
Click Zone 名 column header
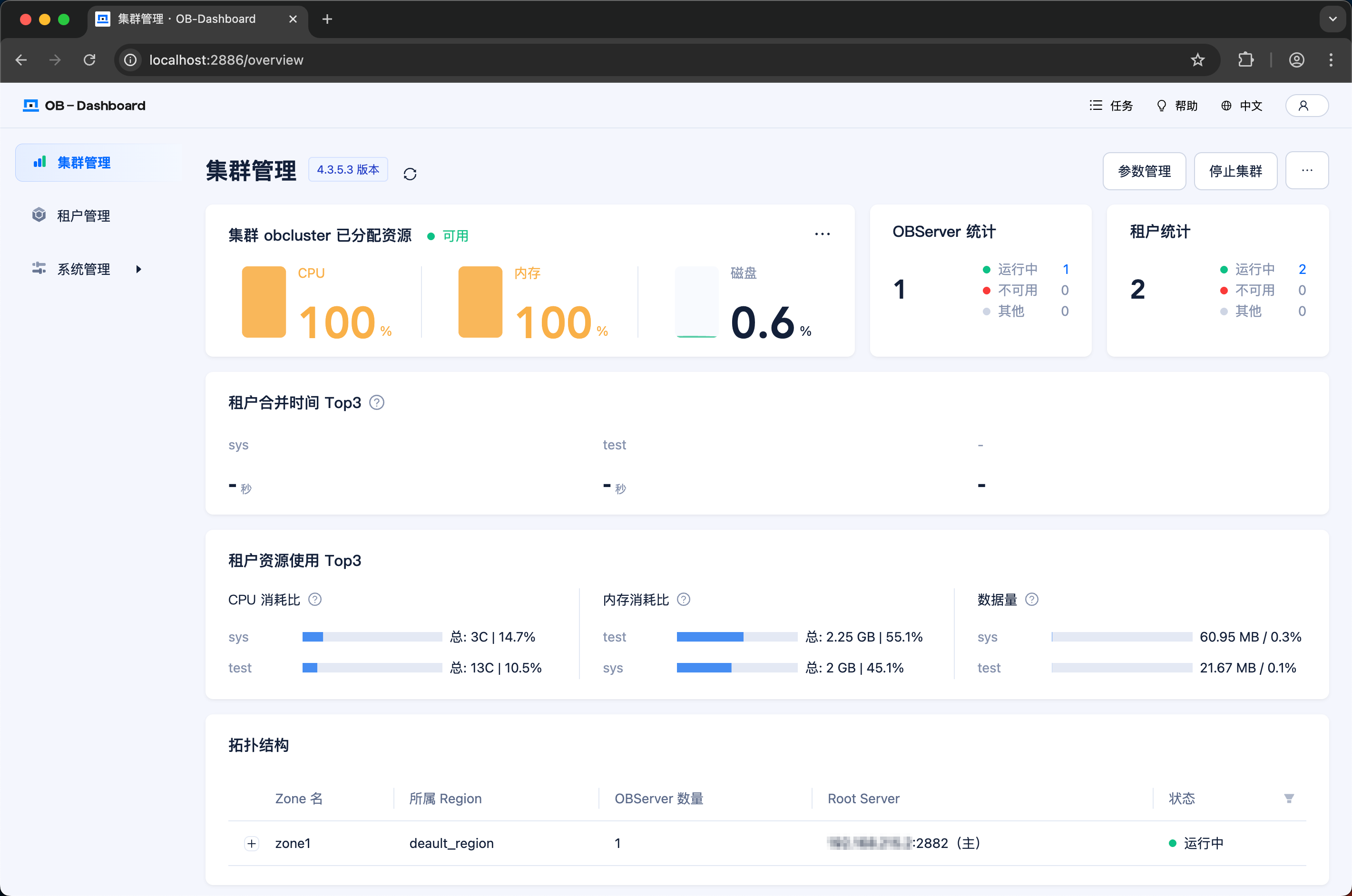(x=299, y=799)
